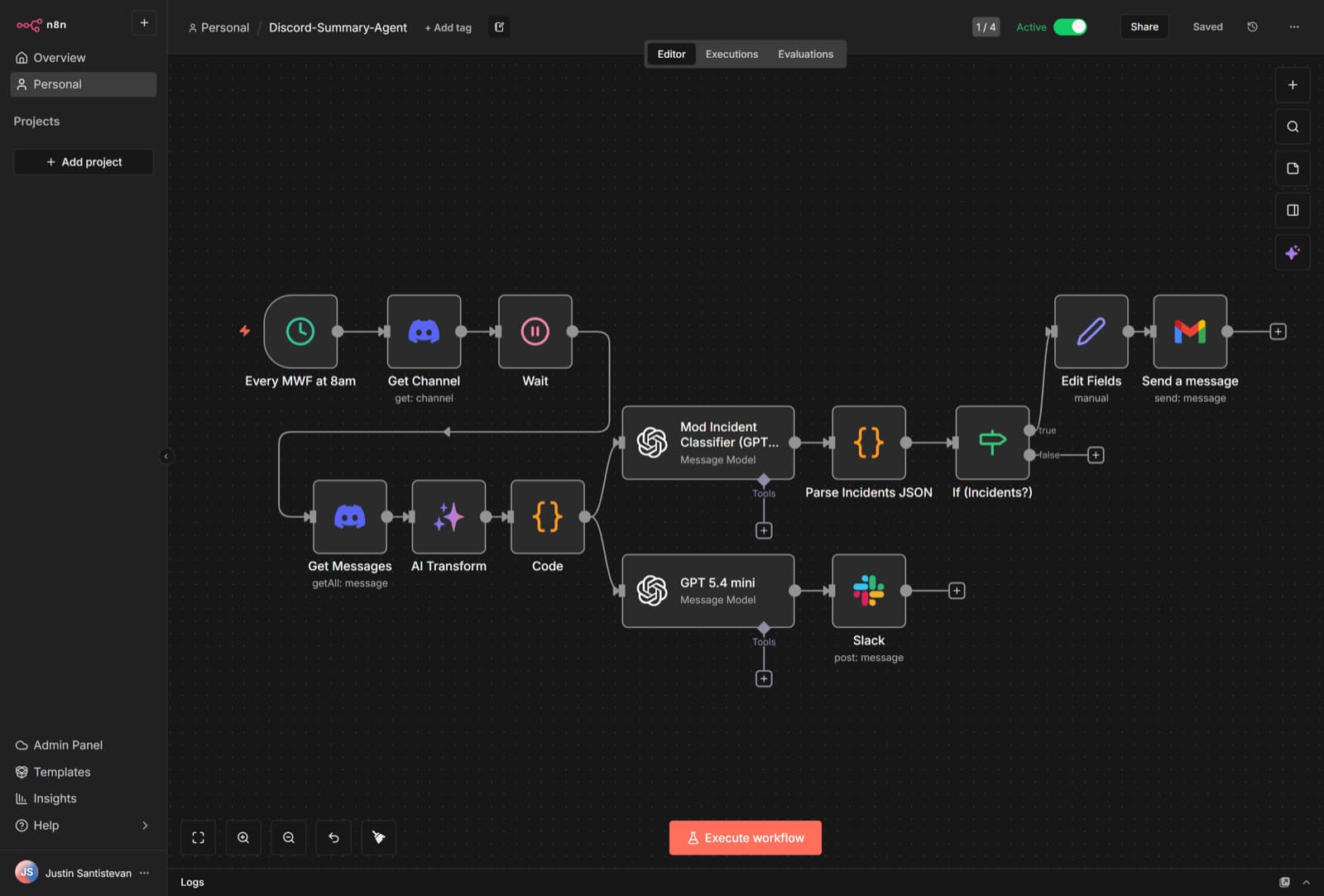The height and width of the screenshot is (896, 1324).
Task: Switch to the Evaluations tab
Action: pyautogui.click(x=805, y=54)
